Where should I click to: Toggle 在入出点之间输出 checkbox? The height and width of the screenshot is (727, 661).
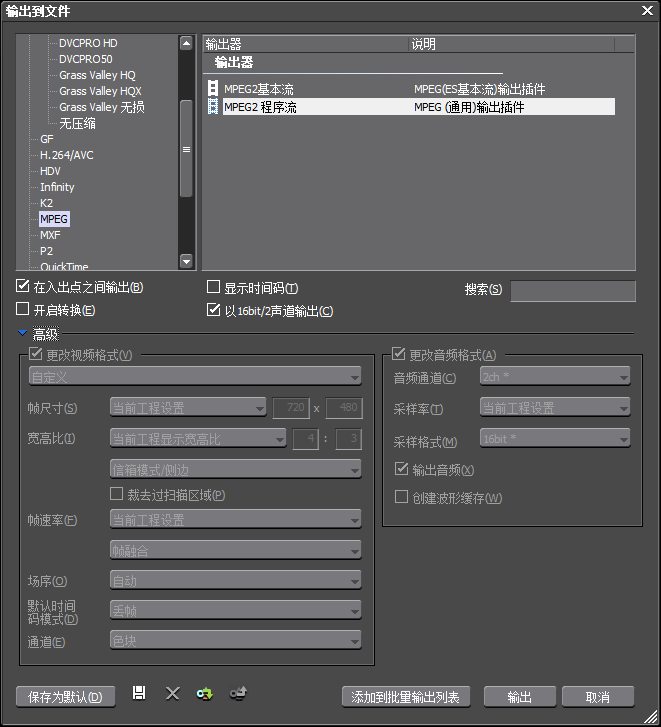[23, 287]
